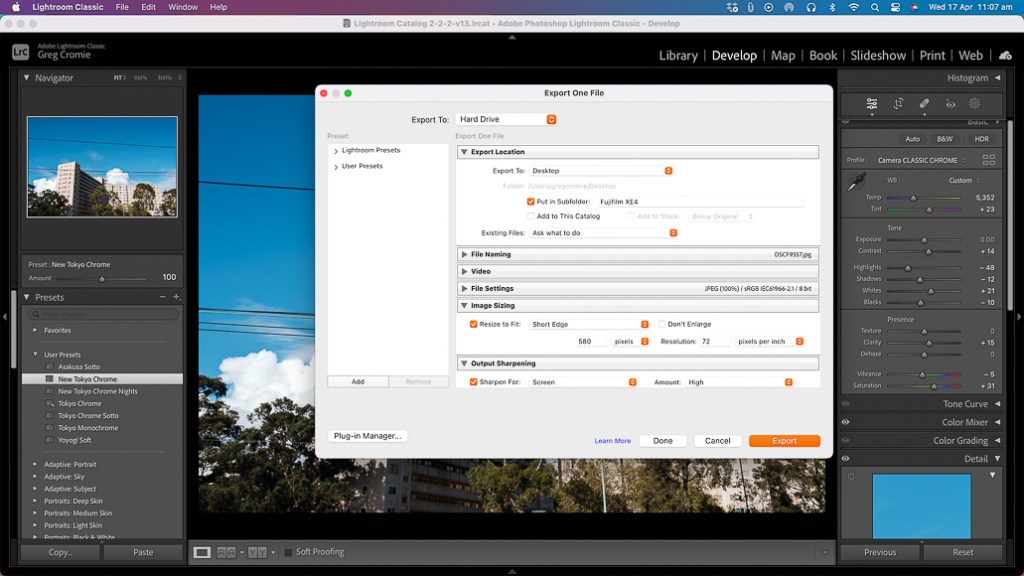
Task: Switch to the Library module
Action: click(x=678, y=56)
